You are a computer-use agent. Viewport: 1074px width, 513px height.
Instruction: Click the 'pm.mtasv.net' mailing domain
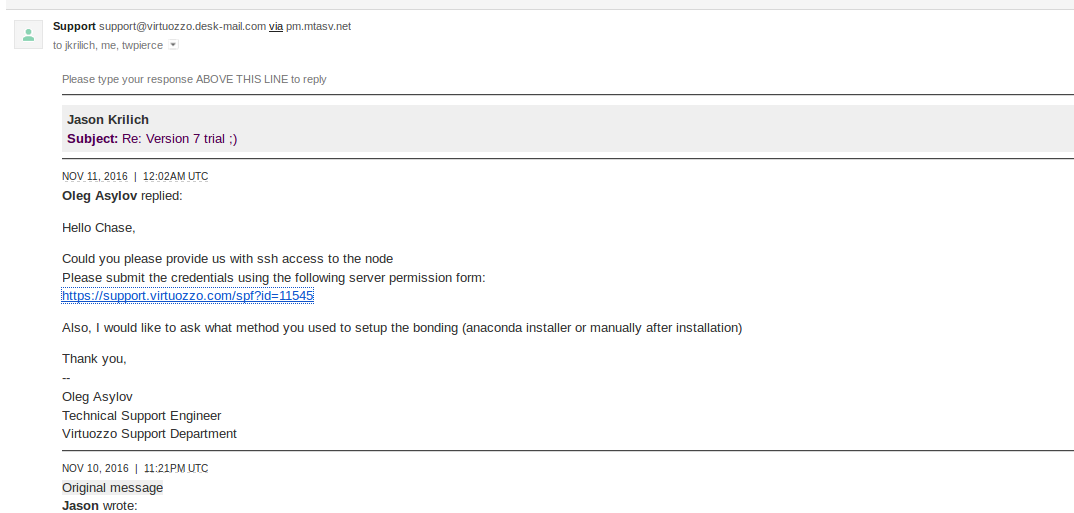[x=318, y=26]
